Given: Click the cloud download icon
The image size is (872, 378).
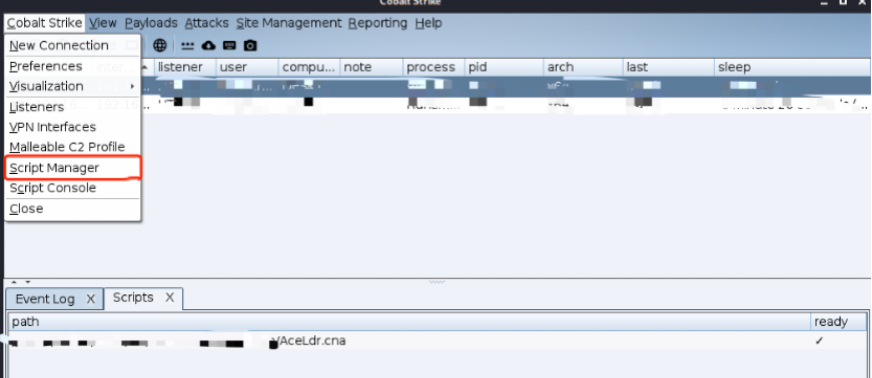Looking at the screenshot, I should point(209,46).
